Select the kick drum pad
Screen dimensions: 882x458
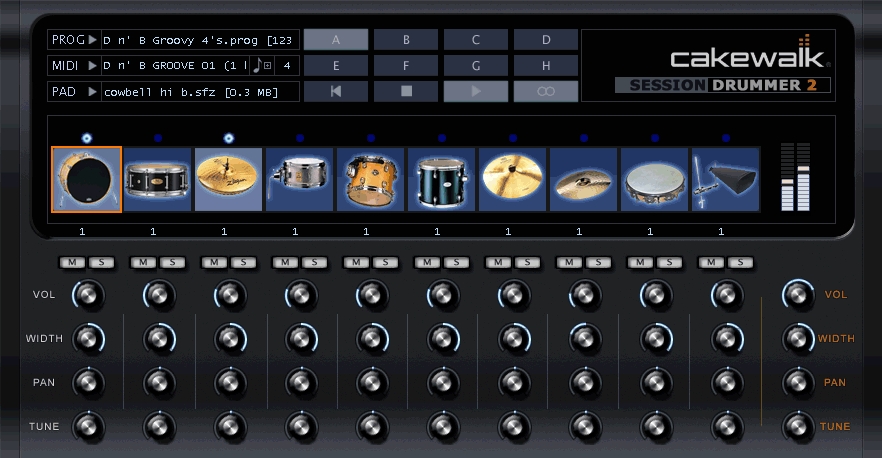pyautogui.click(x=87, y=179)
